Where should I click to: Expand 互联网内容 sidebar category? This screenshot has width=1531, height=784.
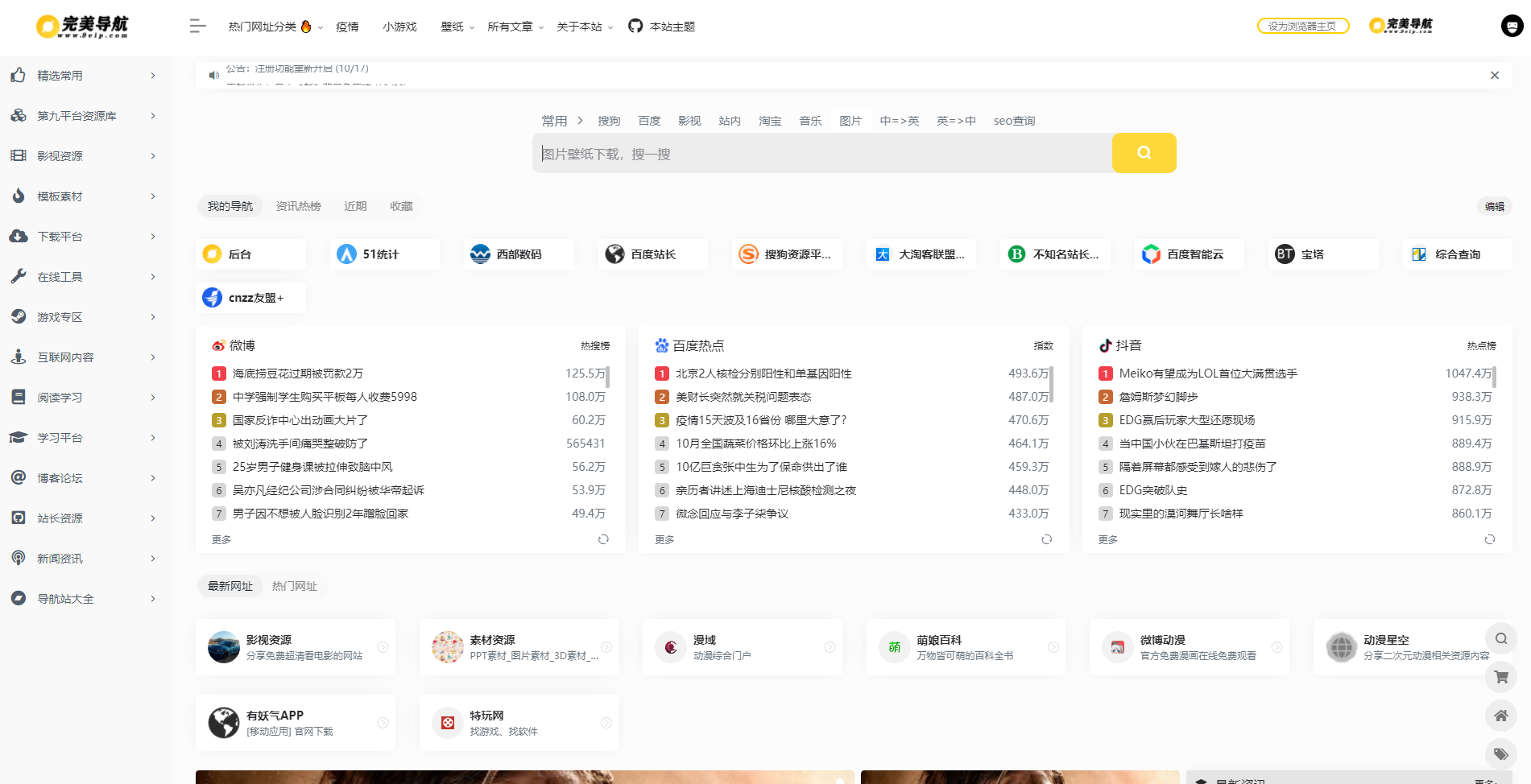pos(84,357)
